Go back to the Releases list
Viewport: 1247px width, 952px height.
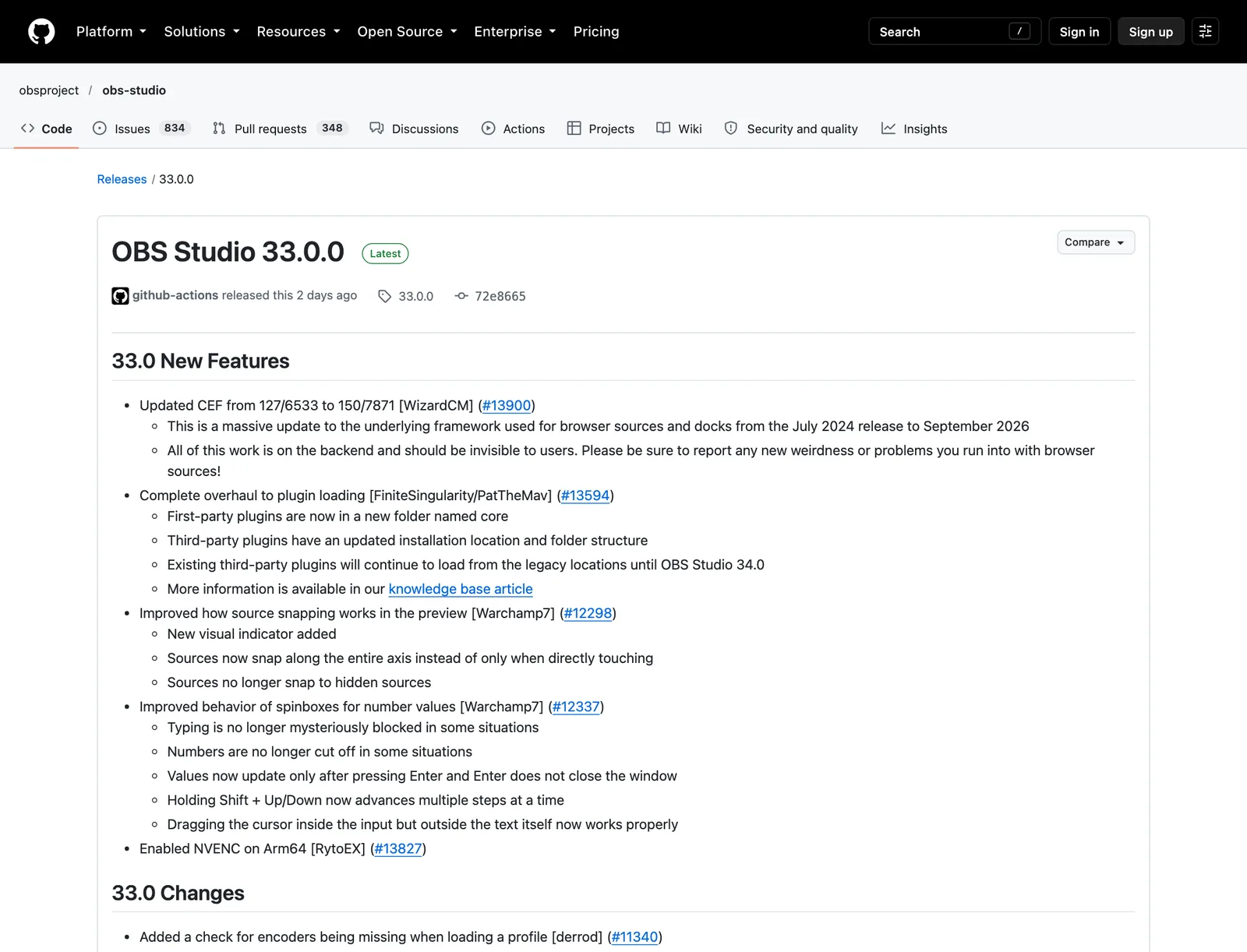click(122, 179)
